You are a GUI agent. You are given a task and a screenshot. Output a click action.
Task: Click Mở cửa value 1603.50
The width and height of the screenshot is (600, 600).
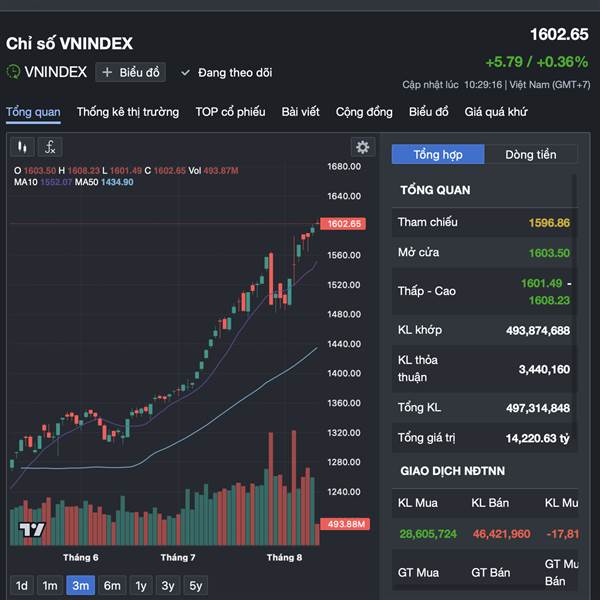549,253
